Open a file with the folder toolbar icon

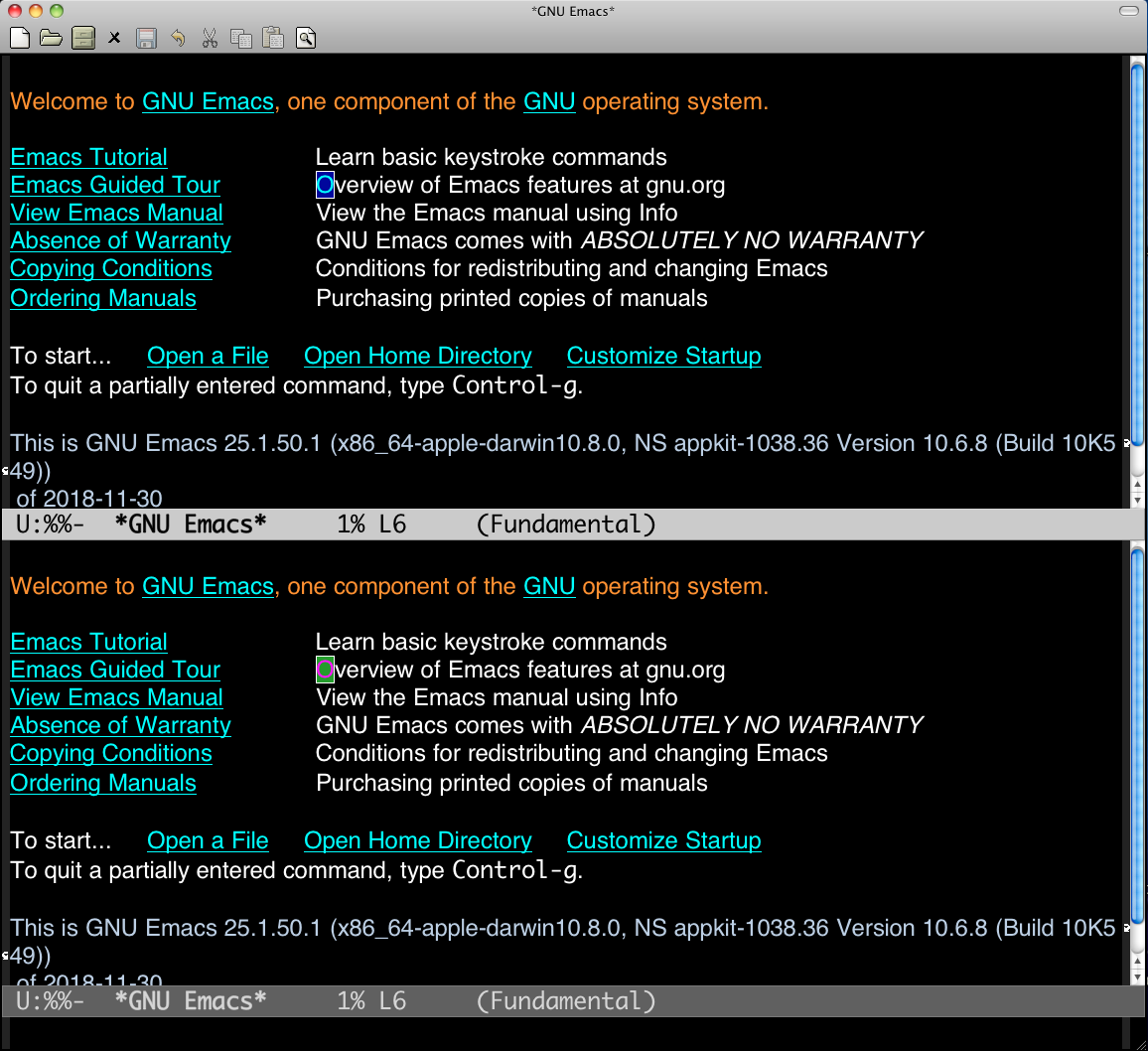click(51, 38)
